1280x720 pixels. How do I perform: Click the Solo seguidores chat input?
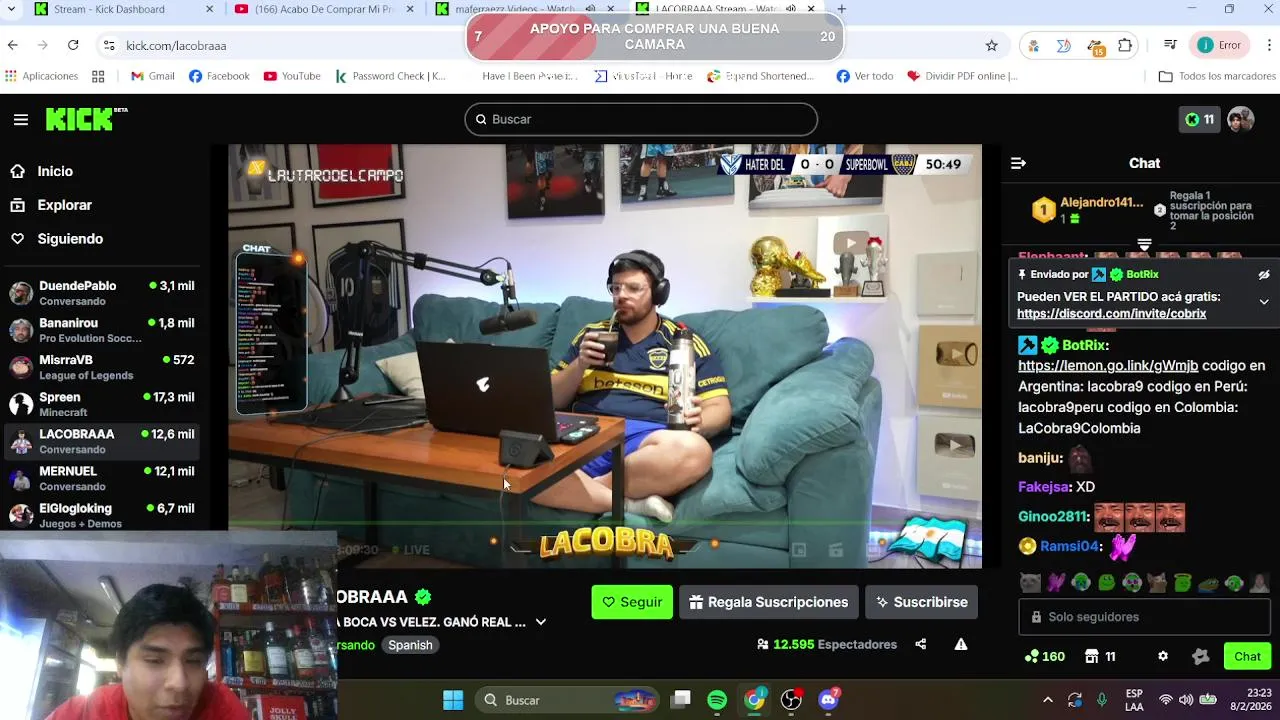click(x=1145, y=617)
